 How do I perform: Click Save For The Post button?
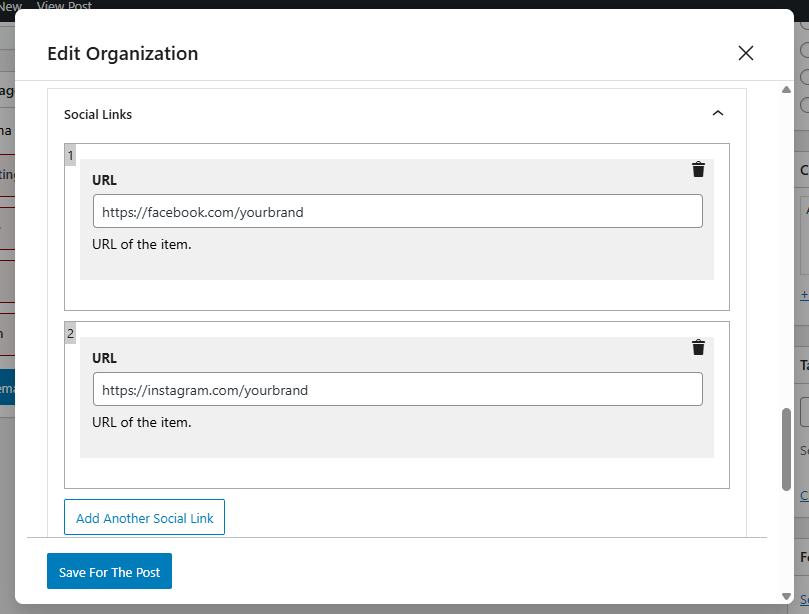[x=109, y=572]
